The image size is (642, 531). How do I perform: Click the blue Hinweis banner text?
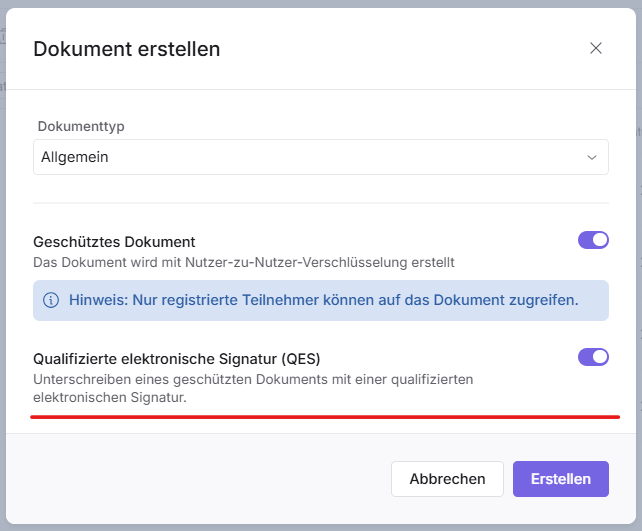tap(323, 300)
